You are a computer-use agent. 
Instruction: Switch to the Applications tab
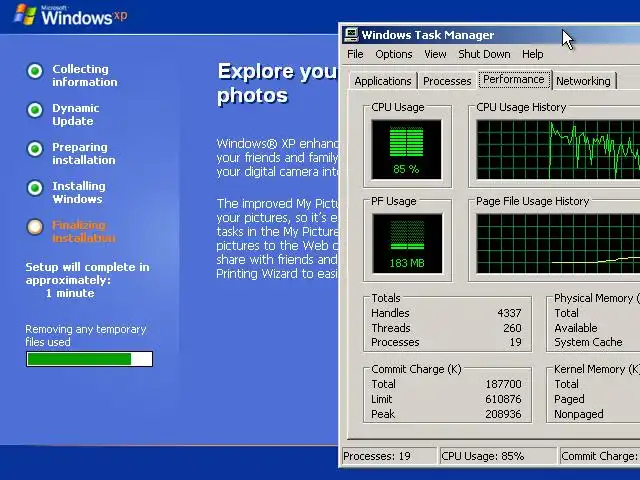(x=383, y=81)
